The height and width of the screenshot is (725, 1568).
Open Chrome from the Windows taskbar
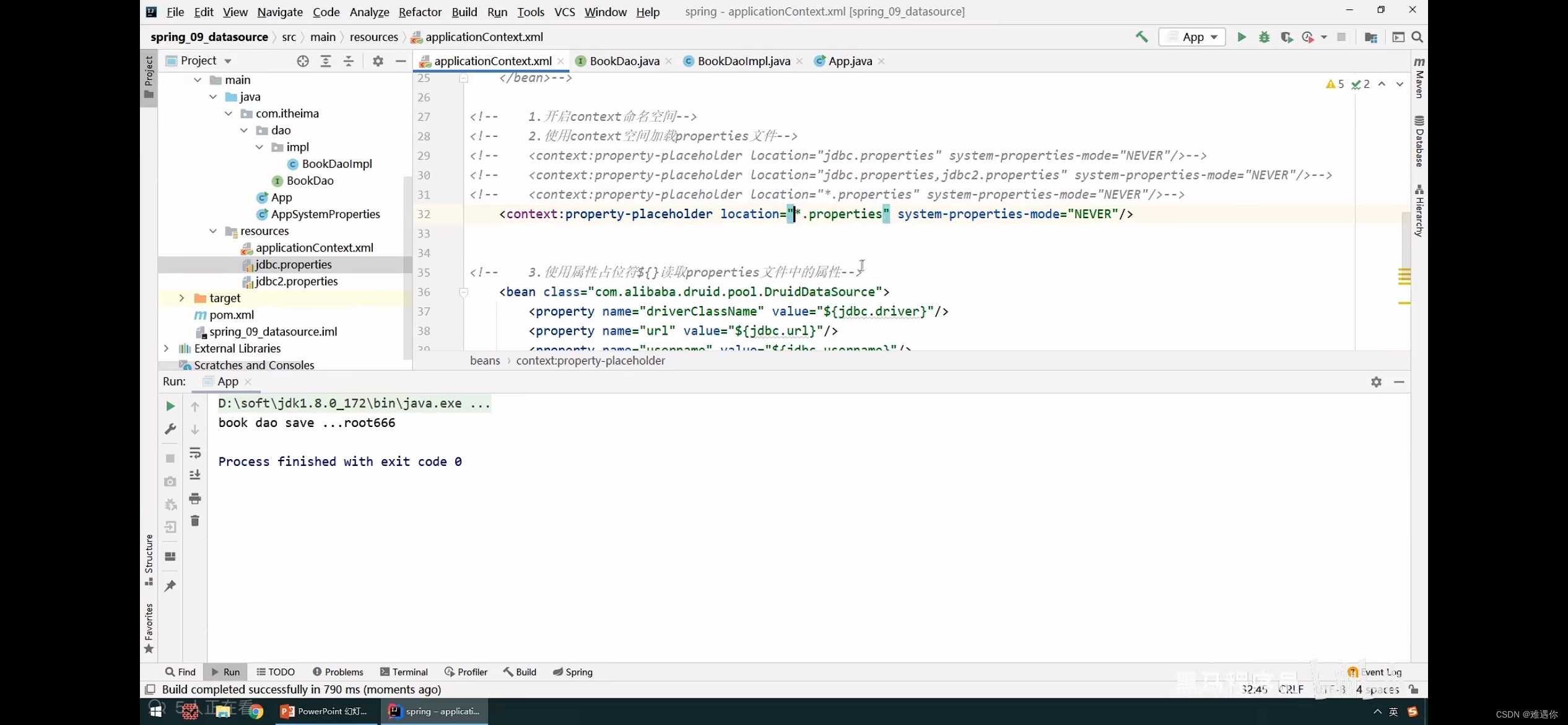click(256, 711)
